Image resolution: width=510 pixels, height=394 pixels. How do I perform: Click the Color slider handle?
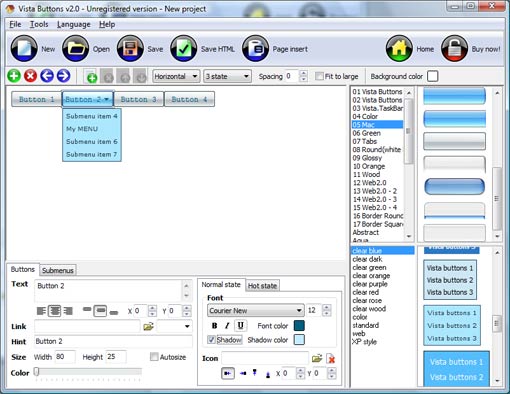(37, 372)
